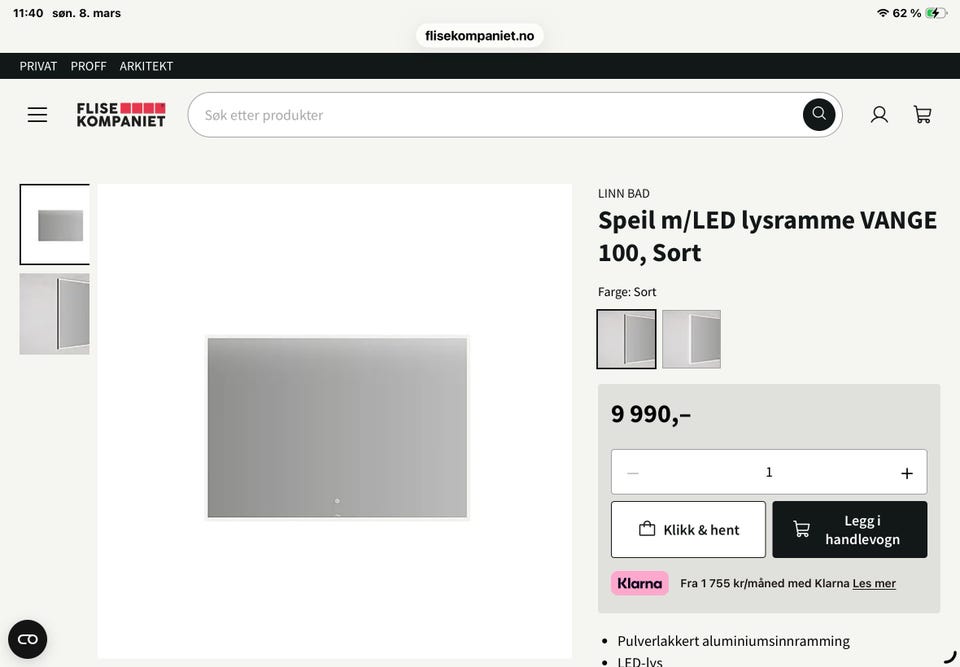Viewport: 960px width, 667px height.
Task: Open the shopping cart icon in header
Action: click(x=923, y=115)
